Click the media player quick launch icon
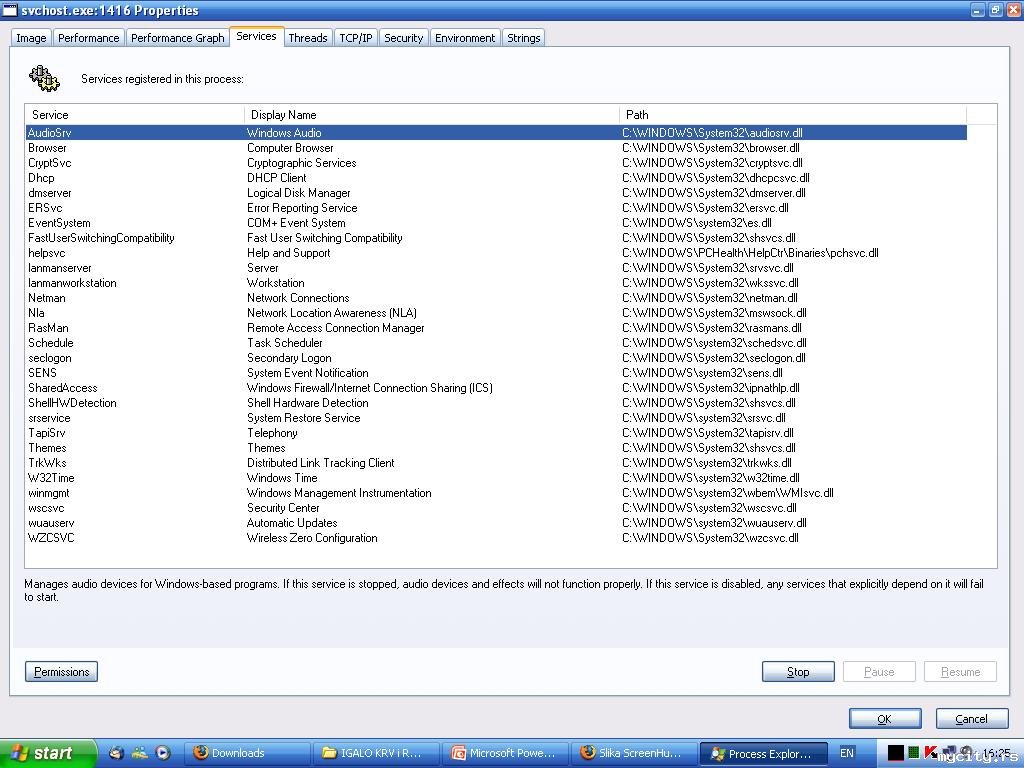Image resolution: width=1024 pixels, height=768 pixels. point(163,753)
